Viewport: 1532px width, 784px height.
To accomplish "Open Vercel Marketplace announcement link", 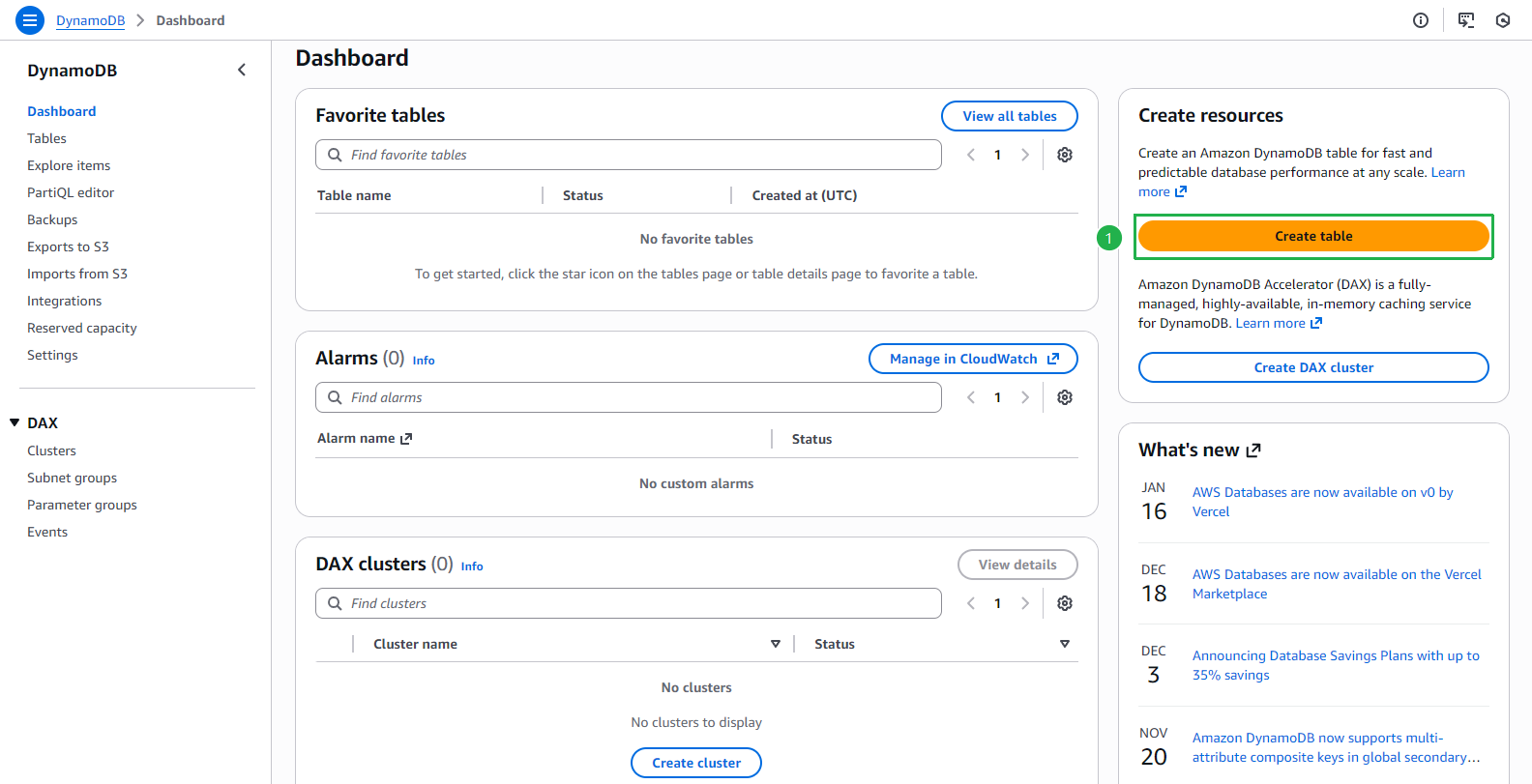I will point(1337,584).
